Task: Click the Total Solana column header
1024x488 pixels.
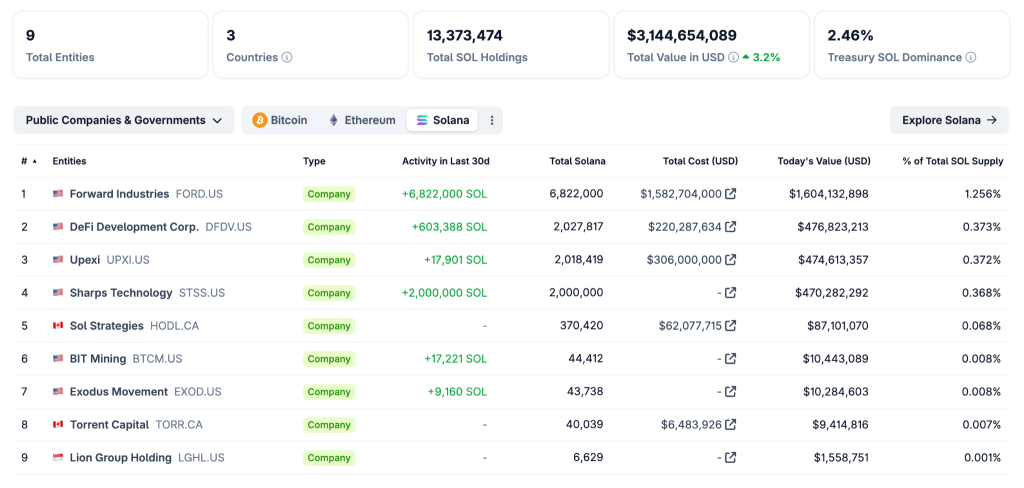Action: 577,161
